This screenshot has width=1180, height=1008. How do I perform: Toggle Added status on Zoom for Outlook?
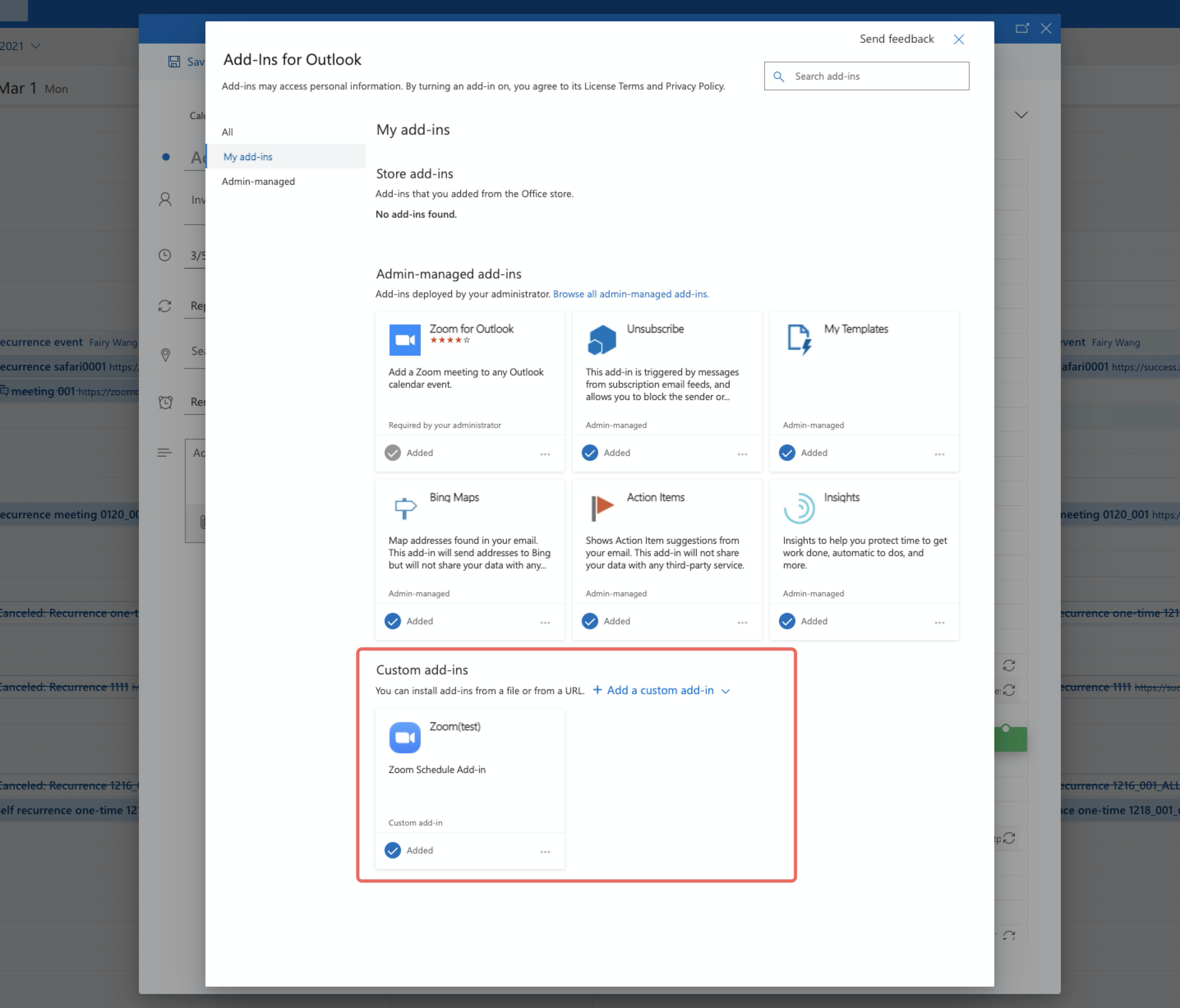[392, 452]
